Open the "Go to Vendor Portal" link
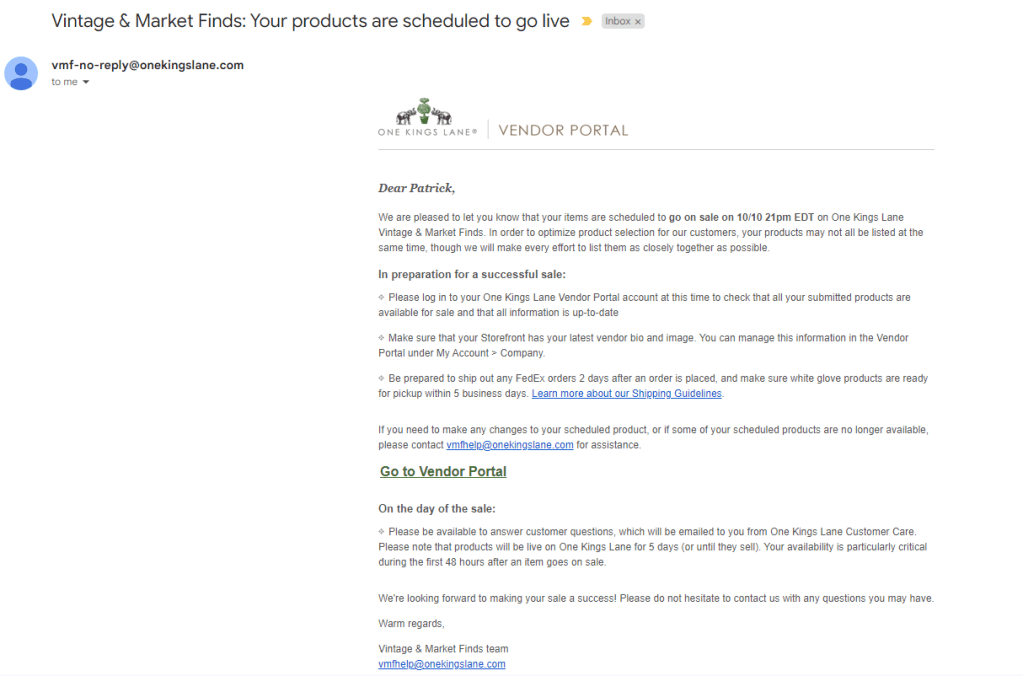 (x=443, y=471)
